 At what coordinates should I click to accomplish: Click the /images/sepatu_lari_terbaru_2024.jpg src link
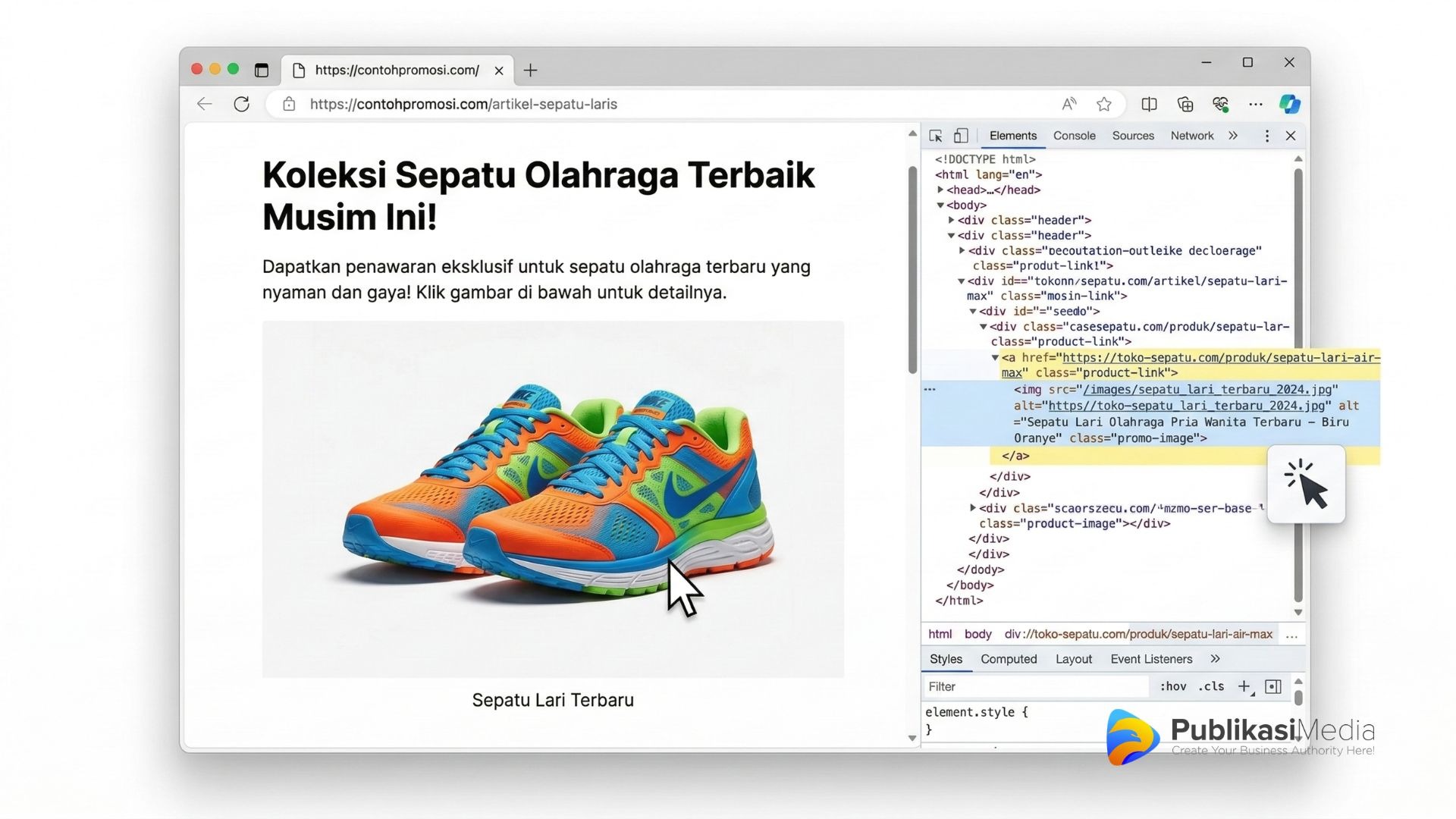[1207, 390]
